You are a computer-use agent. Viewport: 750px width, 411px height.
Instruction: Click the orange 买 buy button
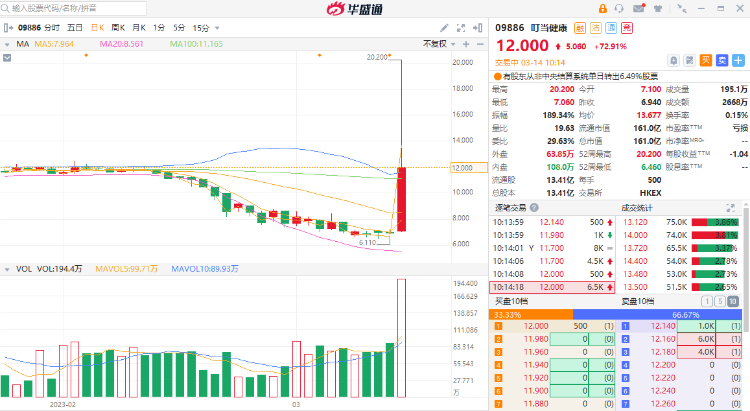706,60
